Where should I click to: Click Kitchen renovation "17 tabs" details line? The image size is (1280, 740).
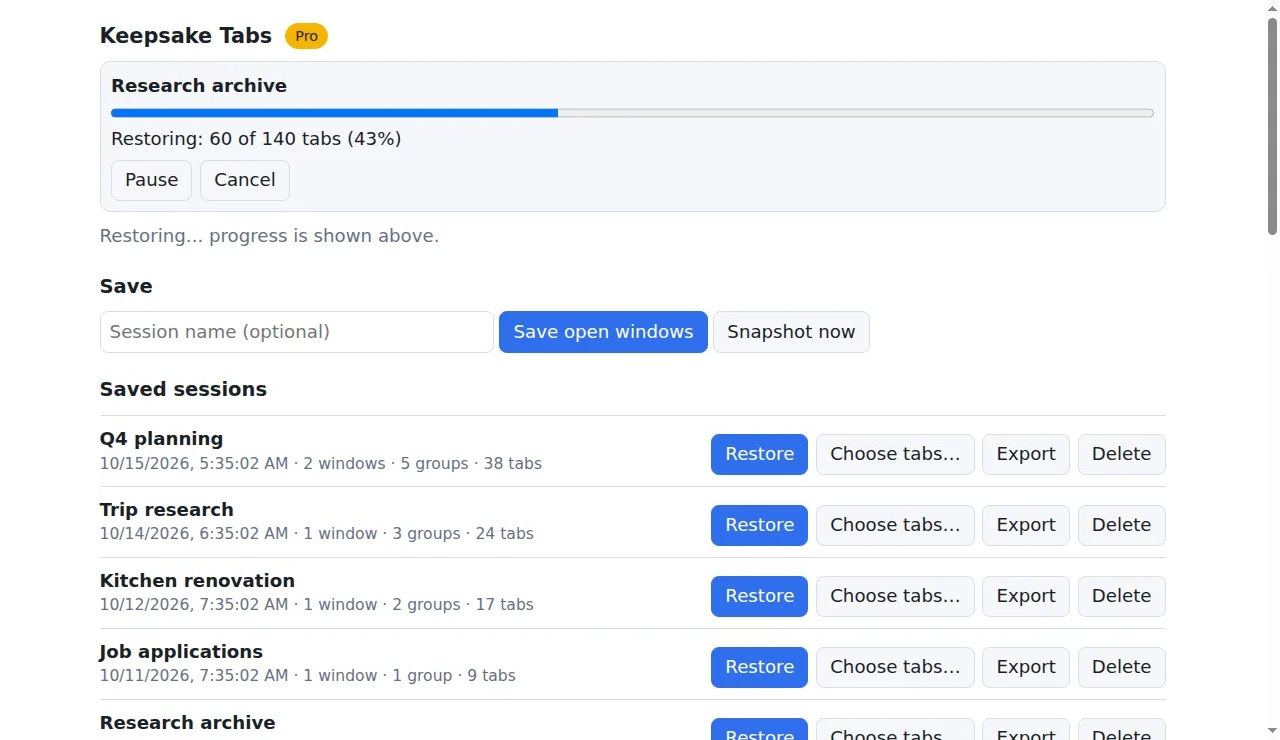(317, 605)
